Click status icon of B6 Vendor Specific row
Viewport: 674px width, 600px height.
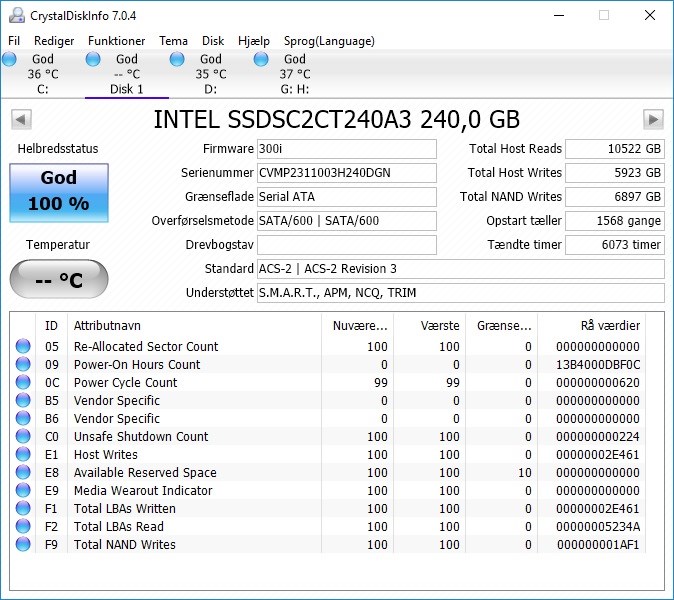[23, 418]
